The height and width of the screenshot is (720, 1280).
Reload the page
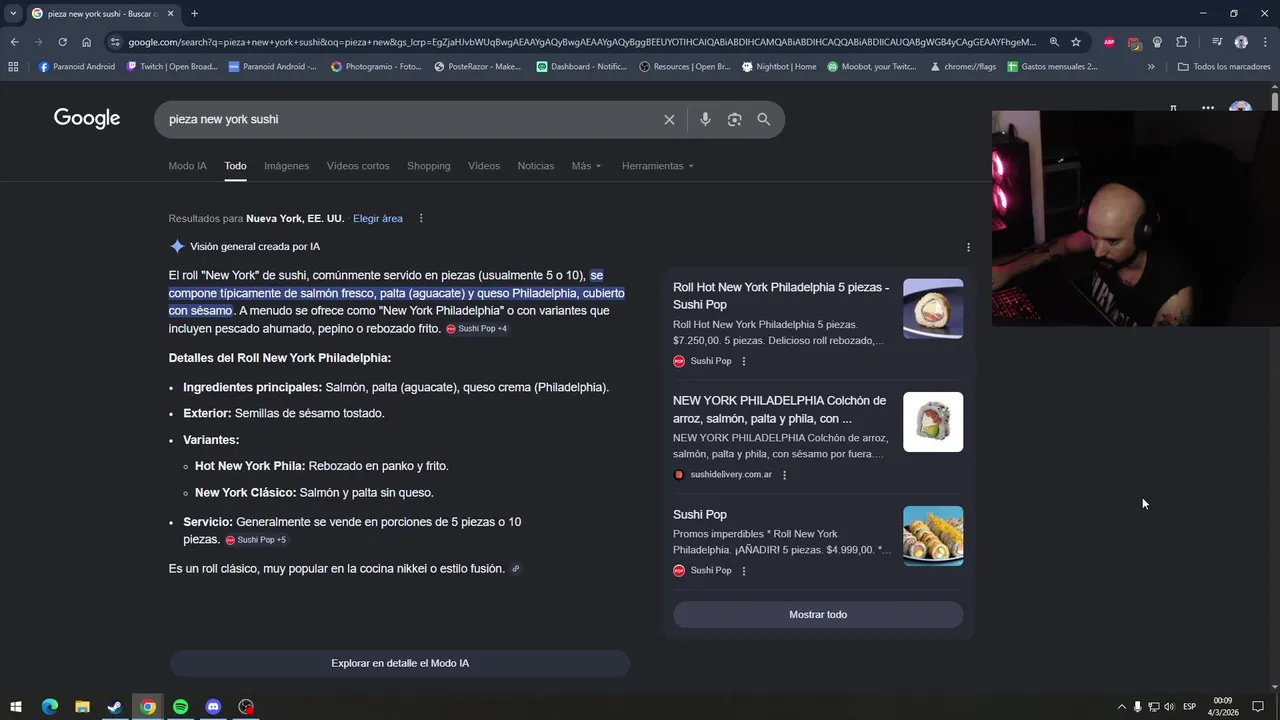point(62,42)
